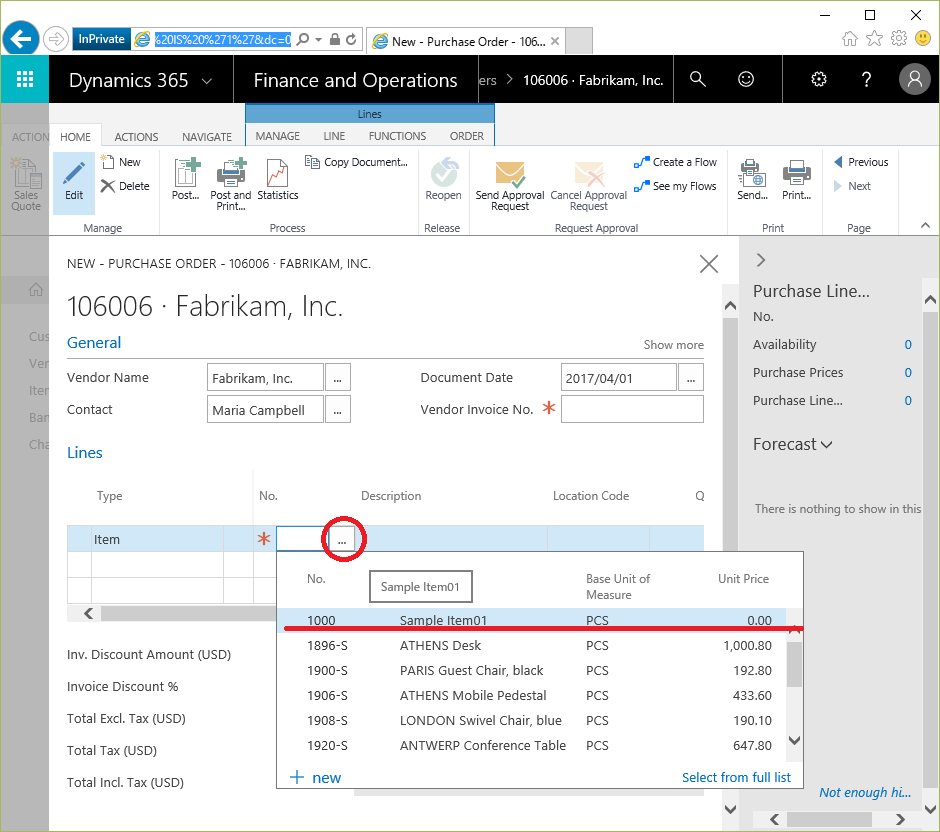Image resolution: width=940 pixels, height=832 pixels.
Task: Open help with the question mark icon
Action: tap(866, 79)
